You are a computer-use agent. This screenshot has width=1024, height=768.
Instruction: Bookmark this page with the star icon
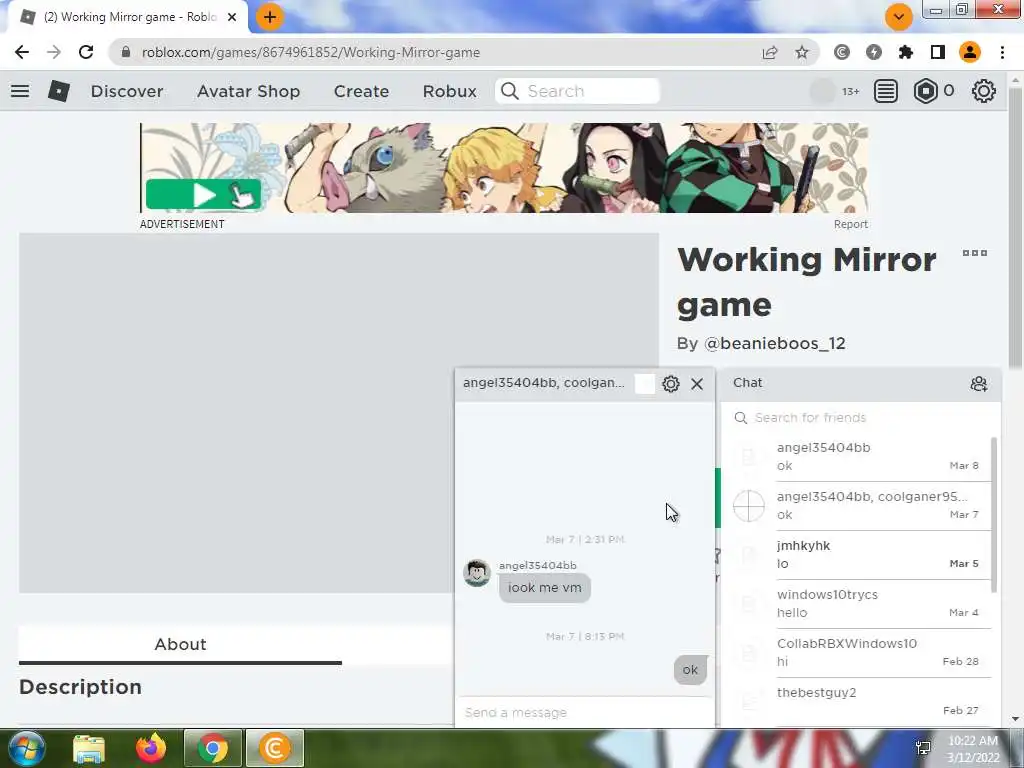(802, 52)
